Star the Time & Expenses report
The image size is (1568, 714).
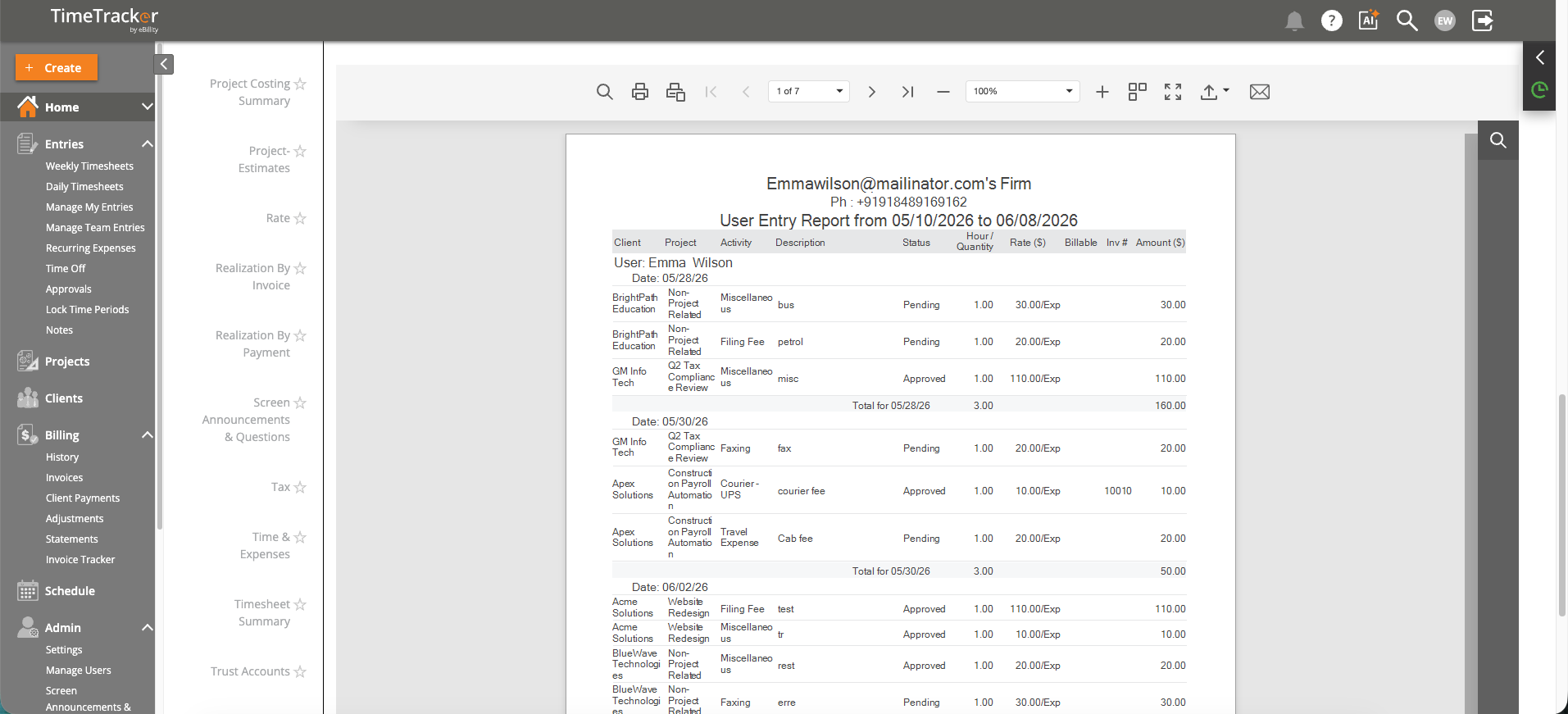pos(300,537)
